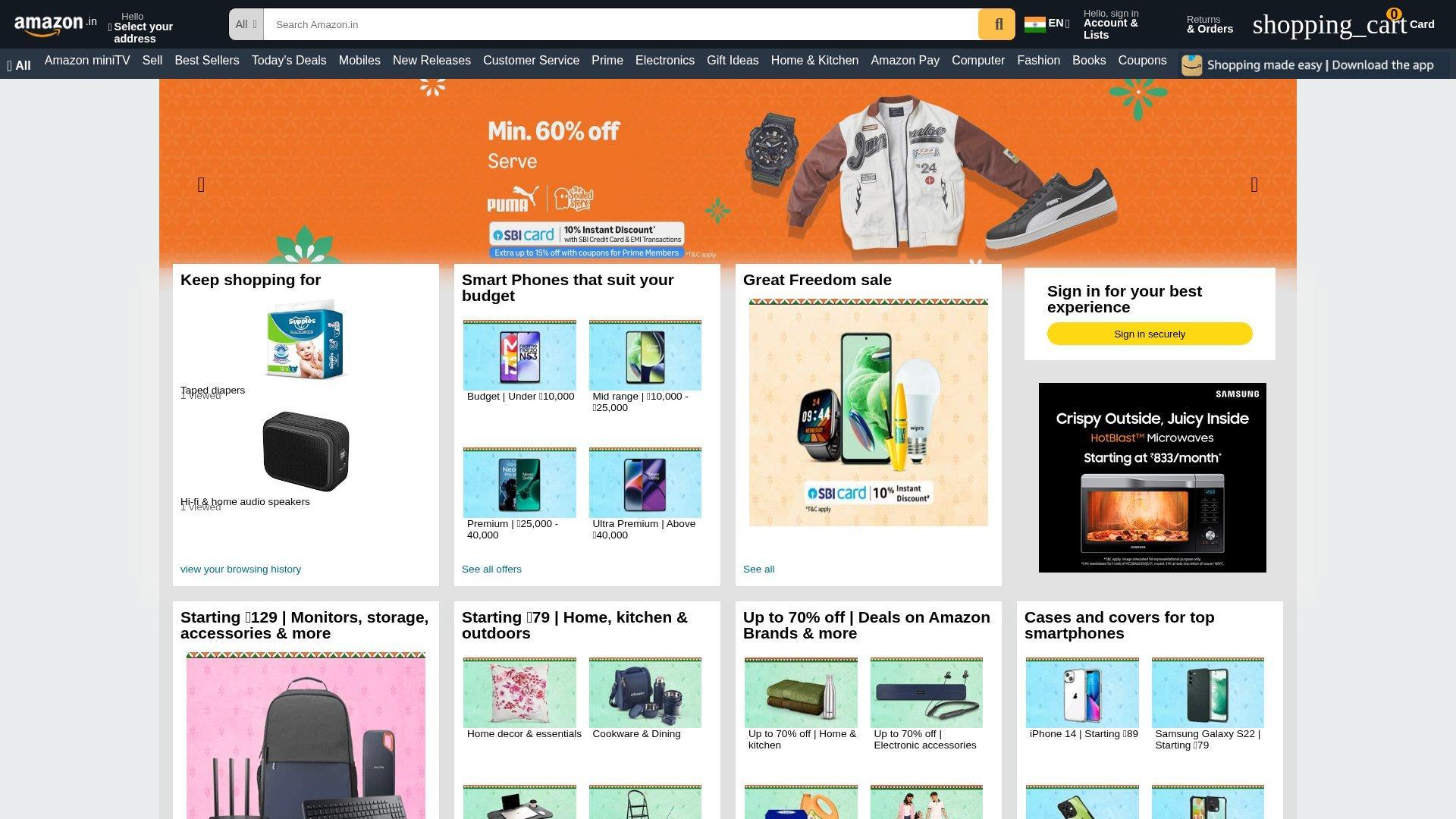Open view your browsing history link
Viewport: 1456px width, 819px height.
coord(240,570)
